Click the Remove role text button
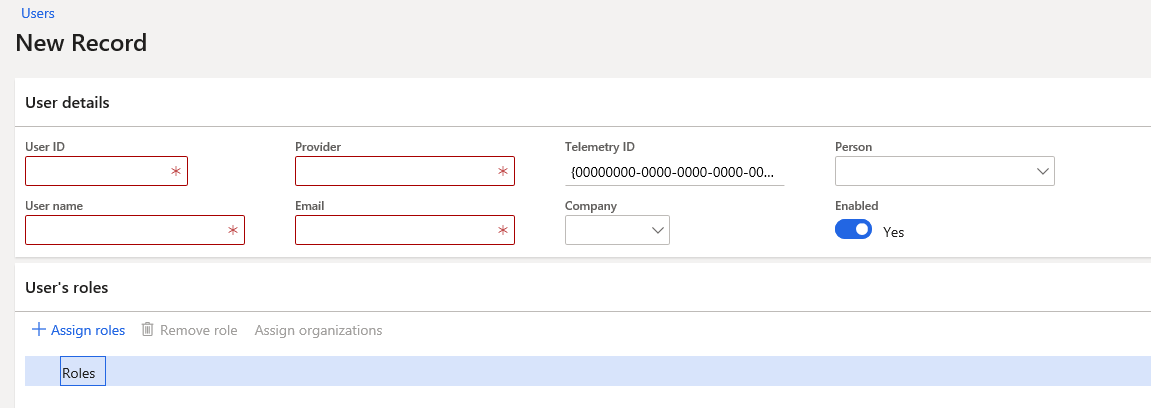This screenshot has width=1151, height=408. (x=198, y=330)
